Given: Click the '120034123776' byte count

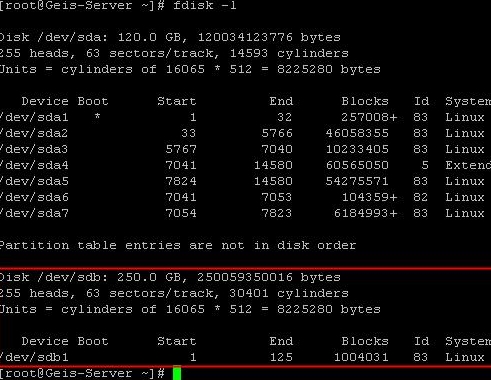Looking at the screenshot, I should [245, 37].
